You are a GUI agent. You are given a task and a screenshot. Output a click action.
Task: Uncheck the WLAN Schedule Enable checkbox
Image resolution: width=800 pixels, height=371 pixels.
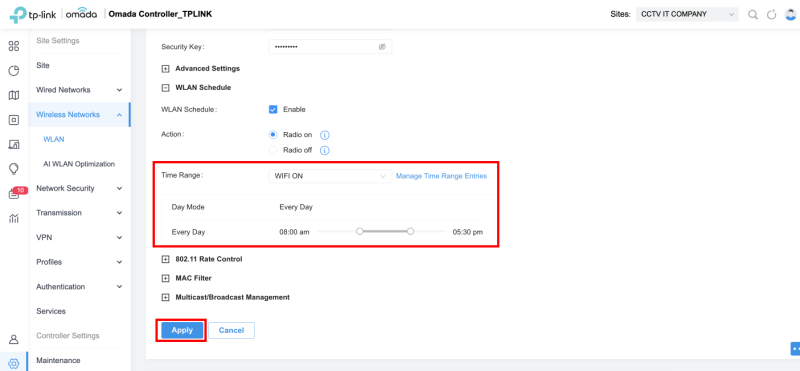[273, 109]
